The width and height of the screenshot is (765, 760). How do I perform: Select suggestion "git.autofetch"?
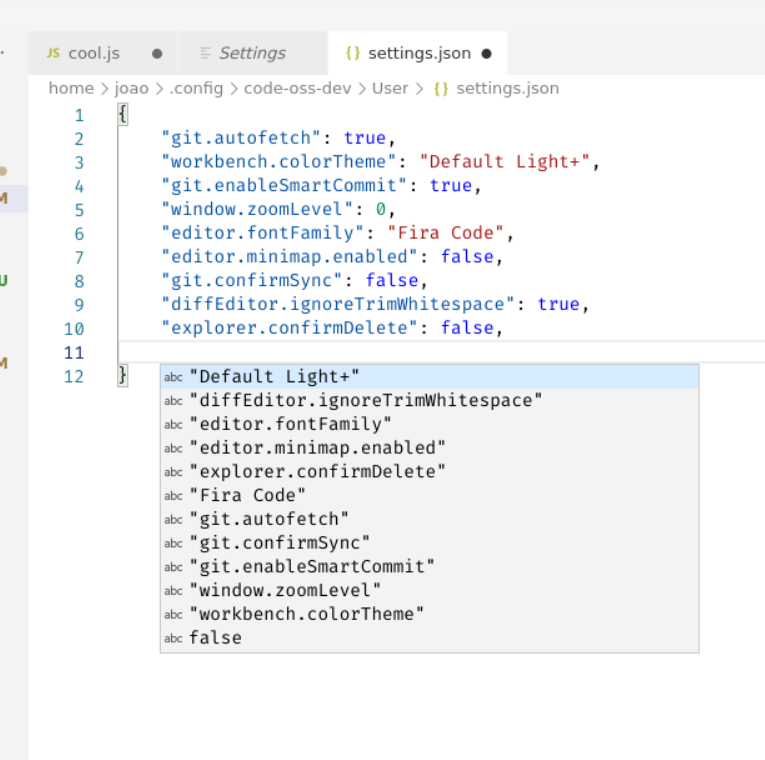[429, 519]
